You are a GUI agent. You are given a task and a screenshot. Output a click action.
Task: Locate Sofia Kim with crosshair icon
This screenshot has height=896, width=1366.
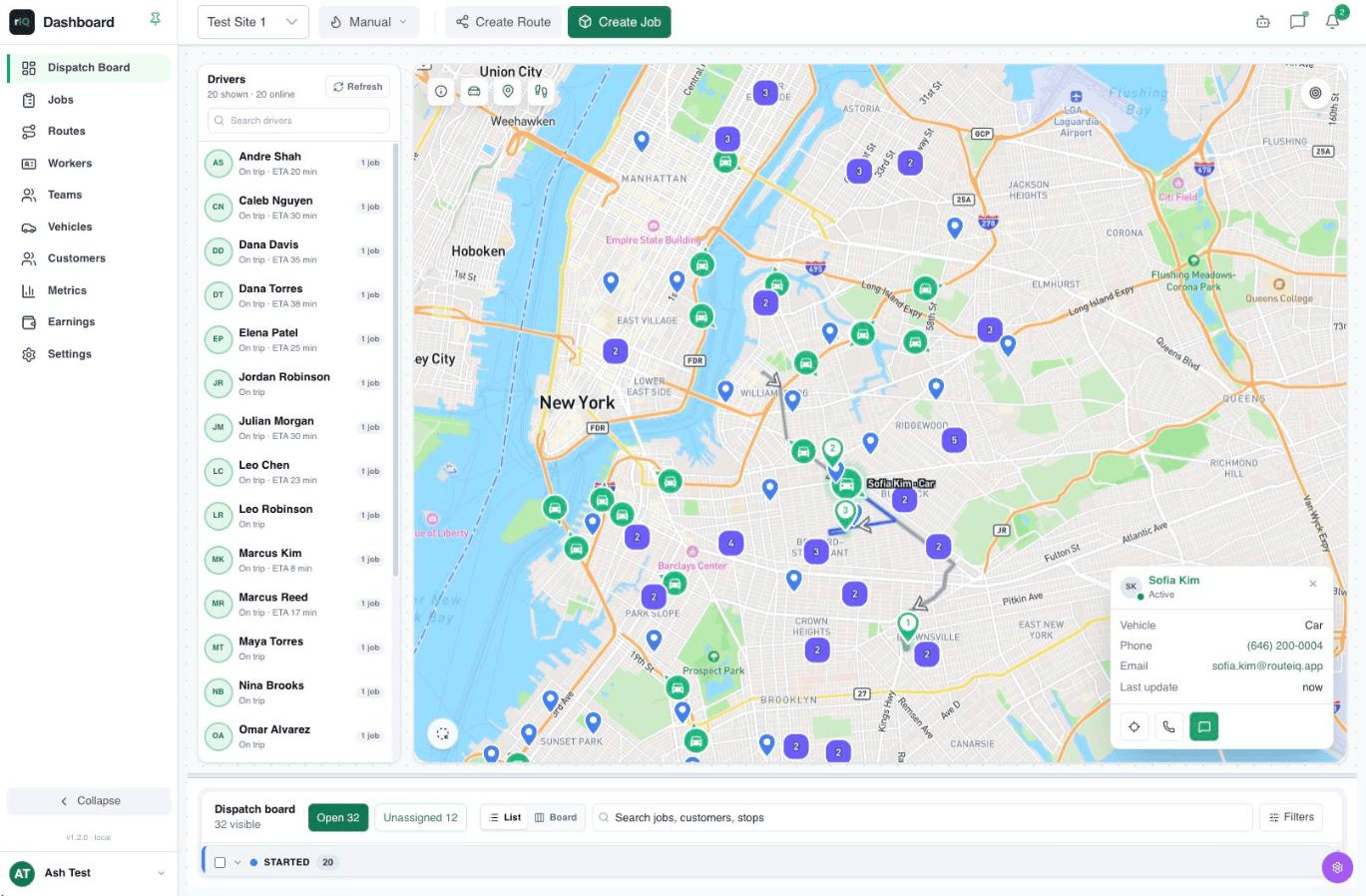click(x=1135, y=726)
